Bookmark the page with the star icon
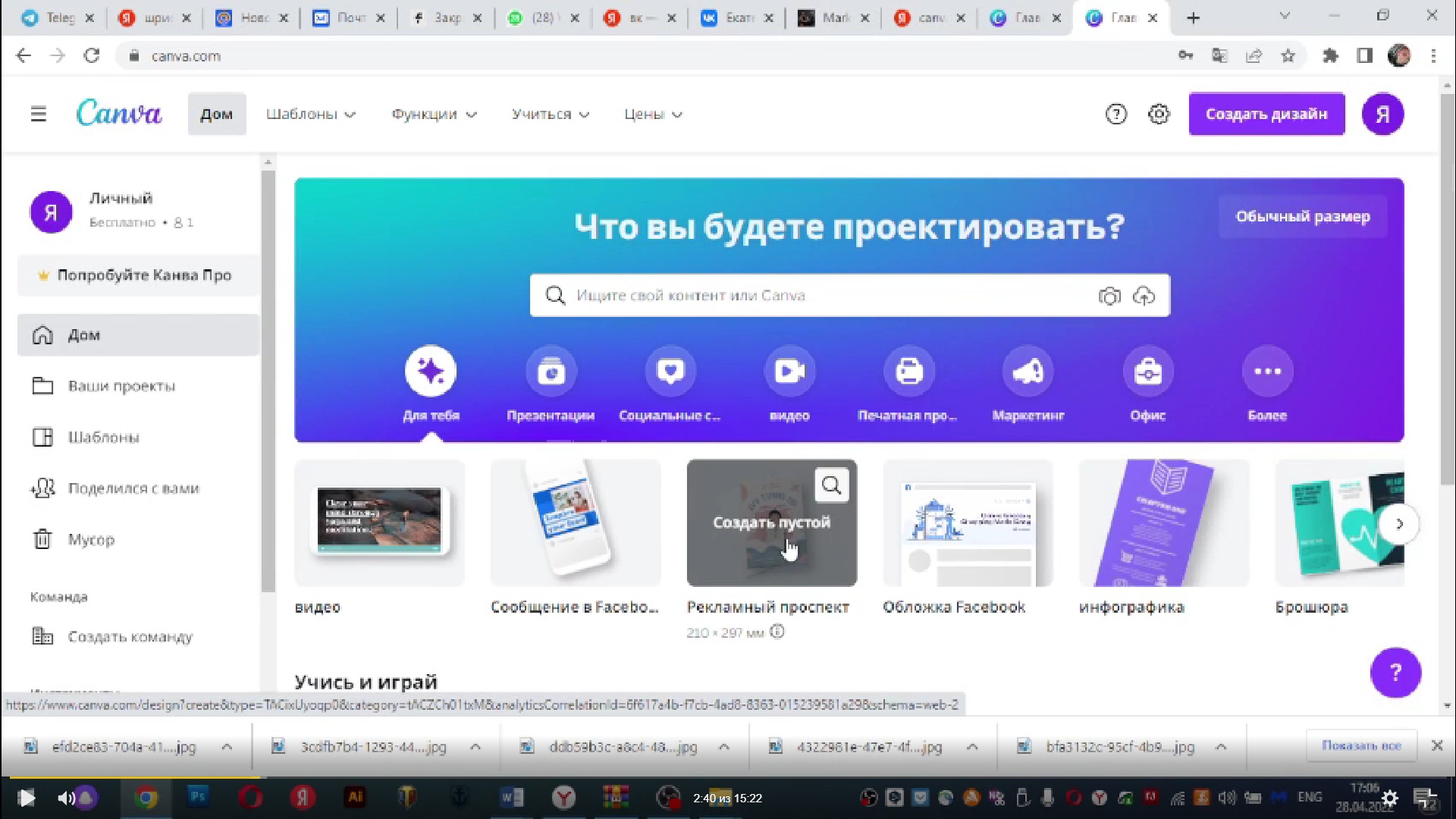Screen dimensions: 1456x819 point(1288,55)
